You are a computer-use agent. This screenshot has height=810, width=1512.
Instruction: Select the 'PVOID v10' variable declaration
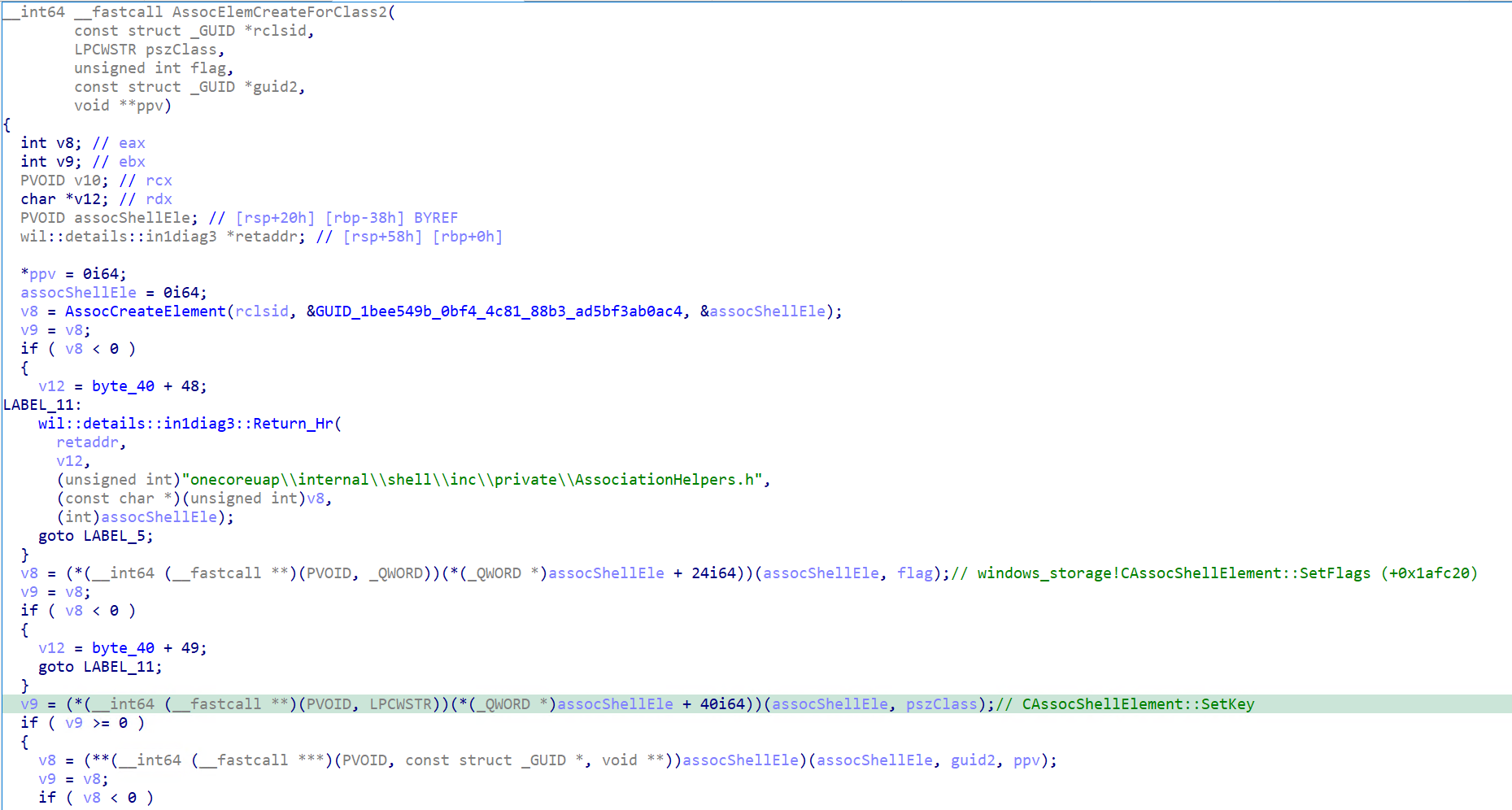click(x=63, y=181)
